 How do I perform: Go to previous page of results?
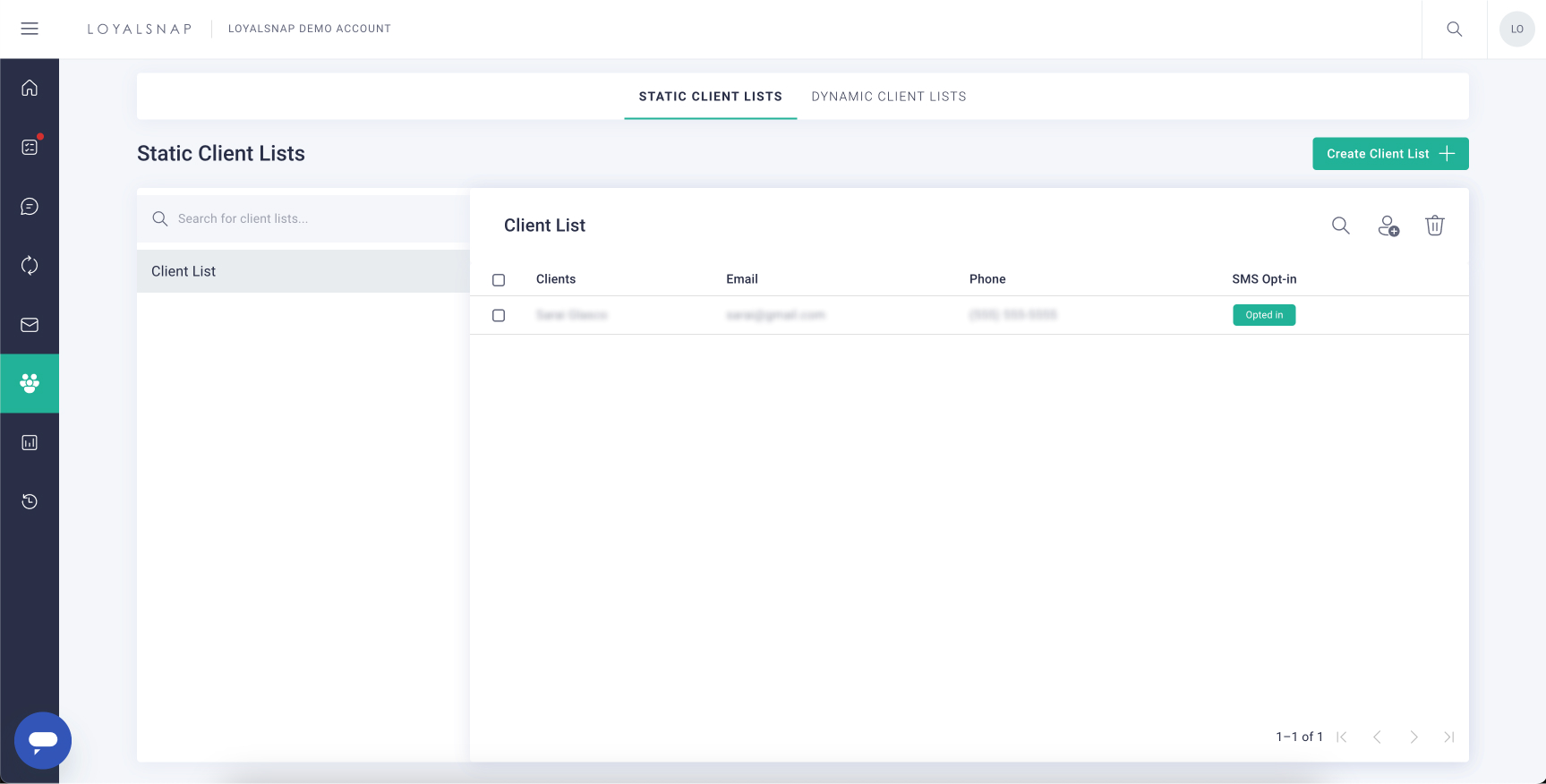click(x=1378, y=737)
